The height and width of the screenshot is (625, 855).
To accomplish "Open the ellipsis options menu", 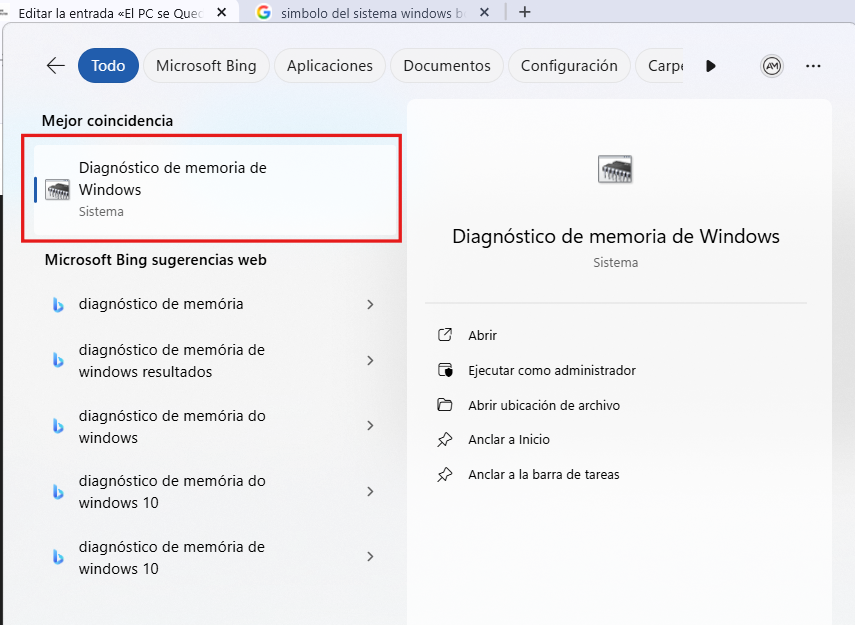I will [813, 65].
